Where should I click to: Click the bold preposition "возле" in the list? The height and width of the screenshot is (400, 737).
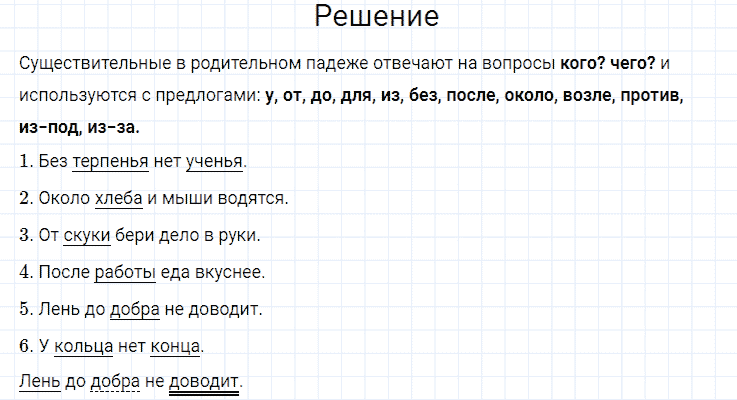pyautogui.click(x=584, y=96)
